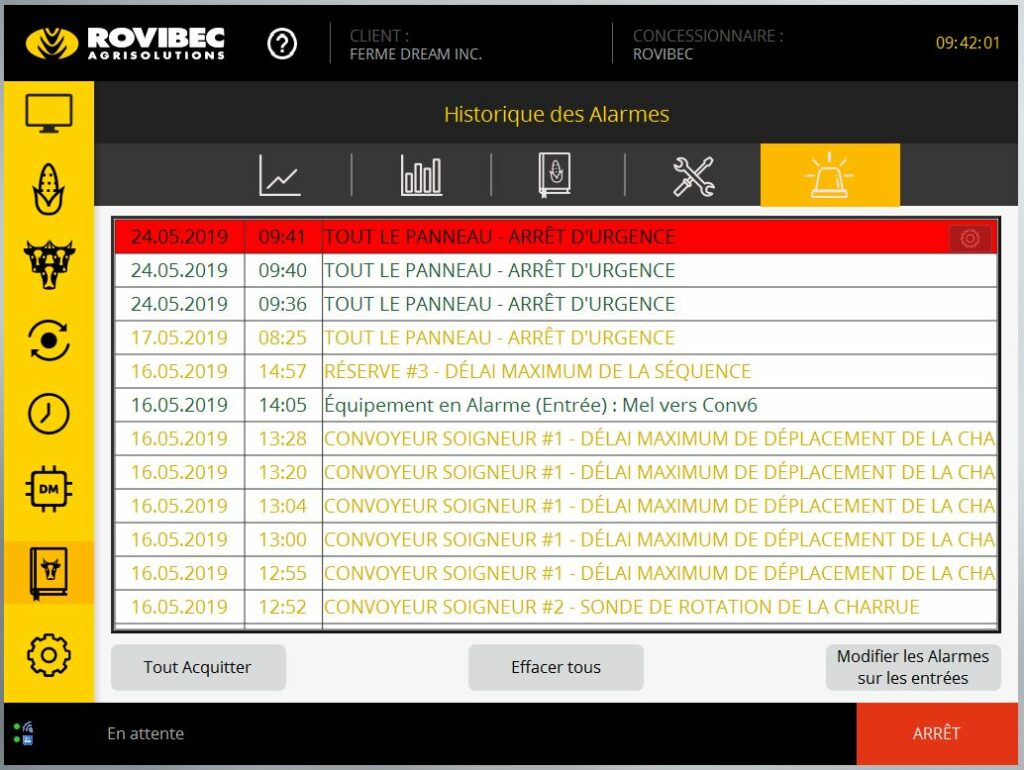
Task: Switch to the wrench maintenance tab
Action: click(x=694, y=176)
